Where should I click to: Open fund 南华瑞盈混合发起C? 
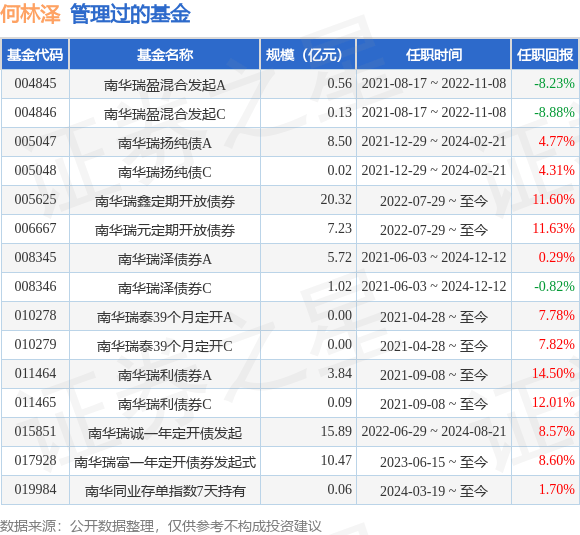pyautogui.click(x=165, y=114)
